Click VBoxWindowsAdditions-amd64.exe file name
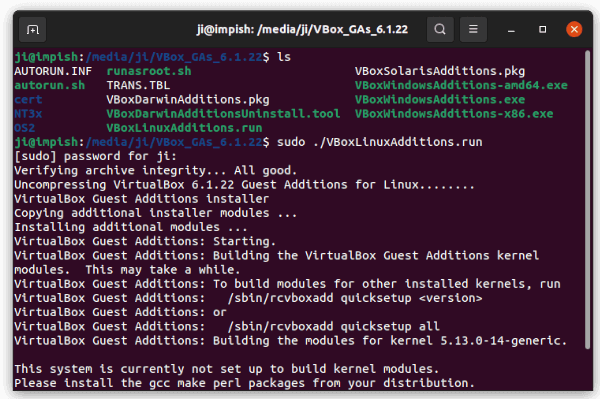600x399 pixels. coord(461,85)
